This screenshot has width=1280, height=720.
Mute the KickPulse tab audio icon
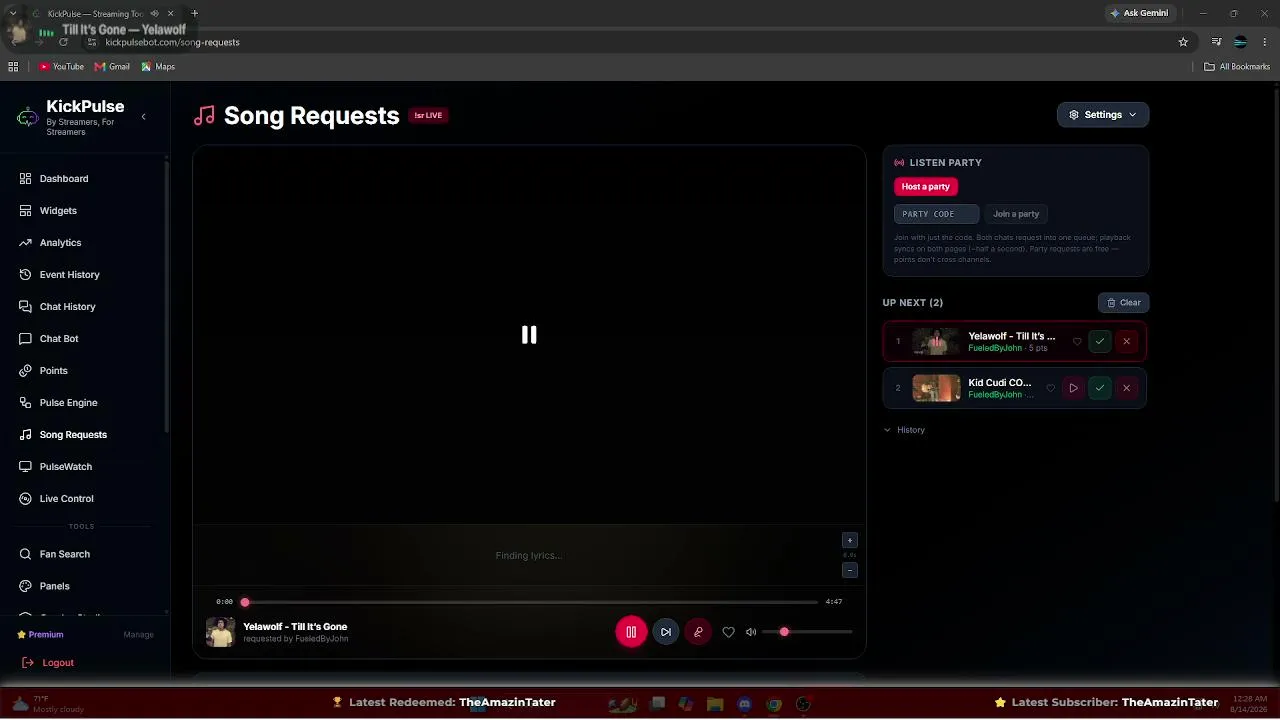click(x=154, y=13)
